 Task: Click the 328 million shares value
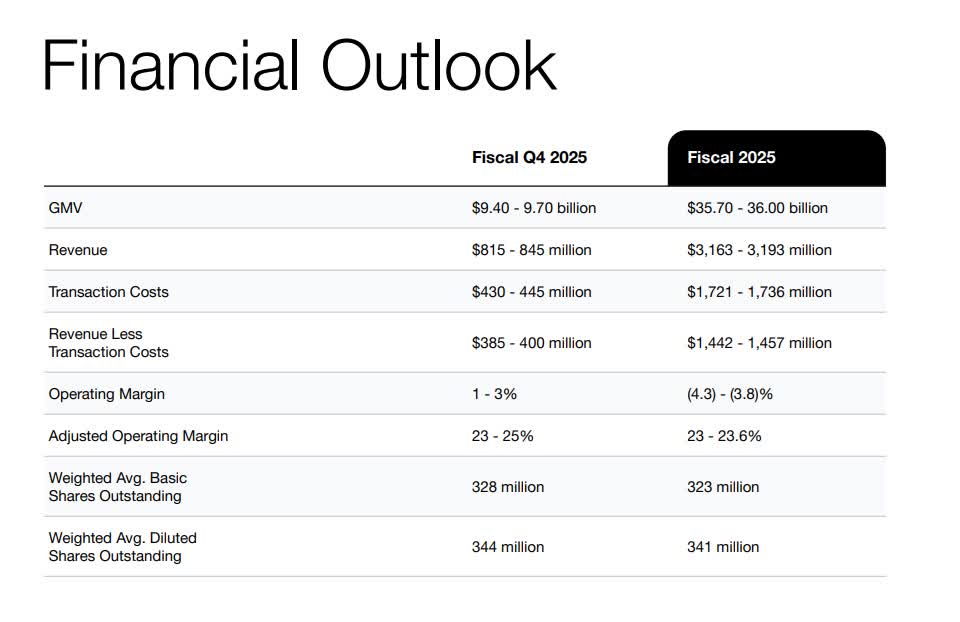(x=508, y=487)
